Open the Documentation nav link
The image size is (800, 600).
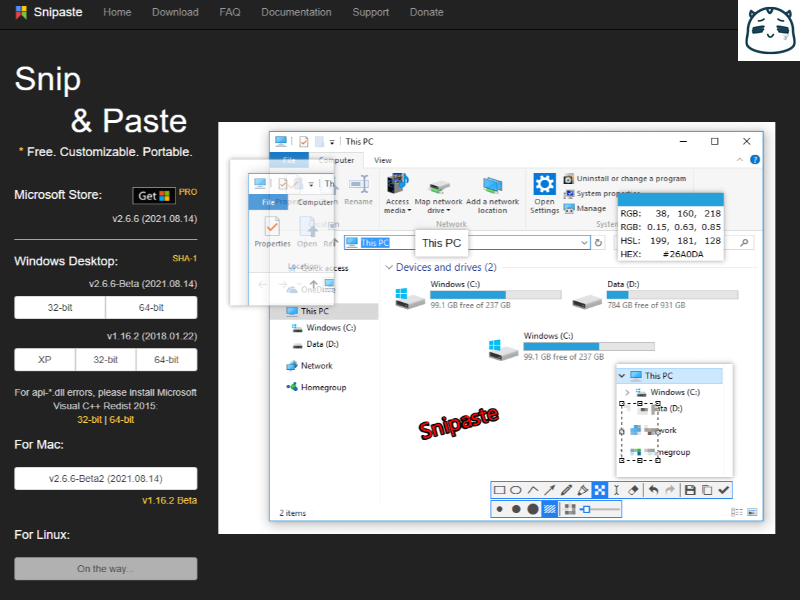(296, 12)
